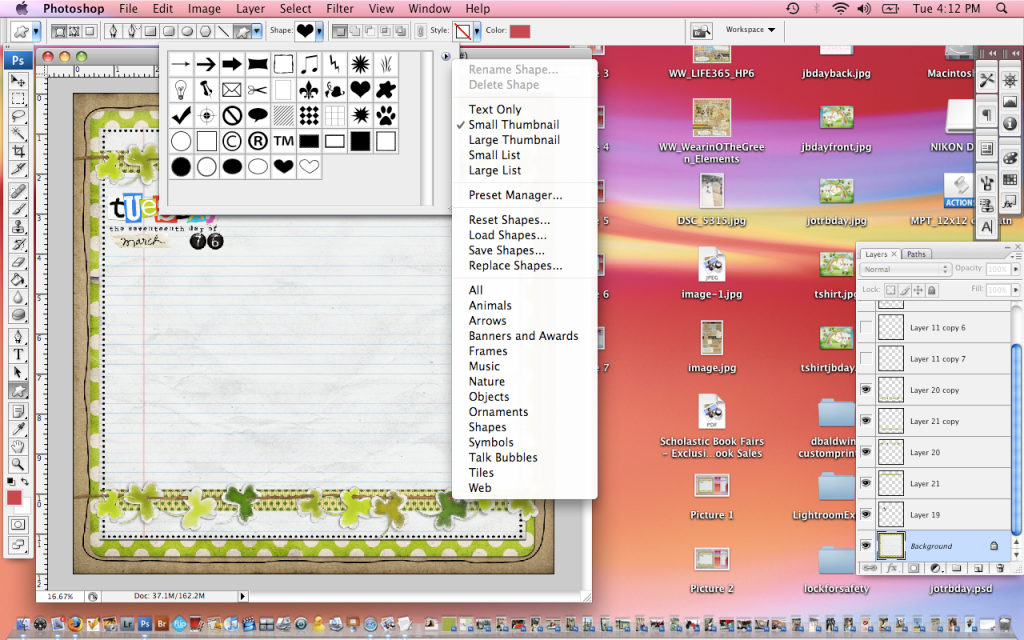Select the Type tool
The height and width of the screenshot is (640, 1024).
[18, 355]
